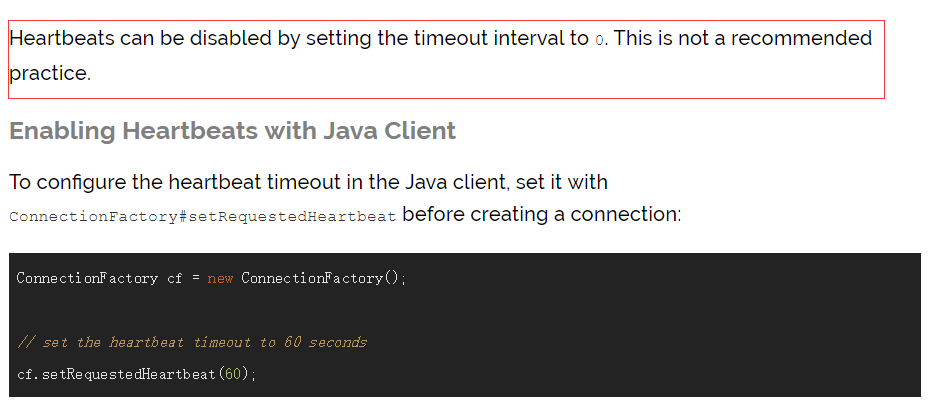
Task: Click the "Enabling Heartbeats with Java Client" heading
Action: pyautogui.click(x=232, y=131)
